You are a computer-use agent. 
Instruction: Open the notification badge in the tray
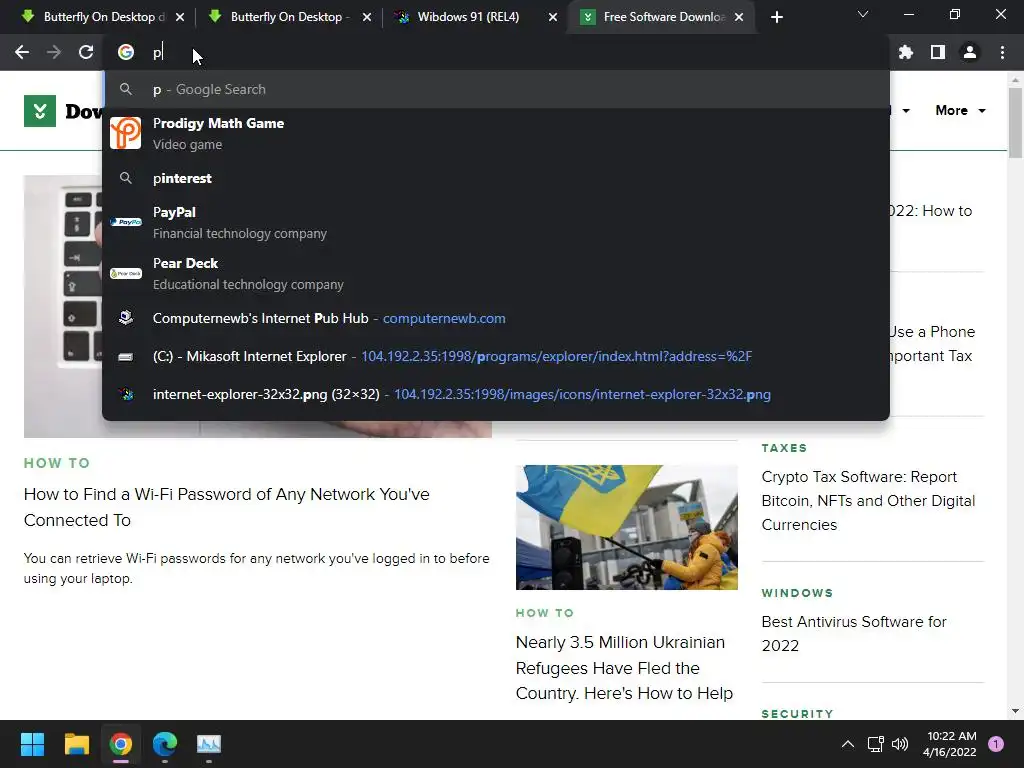pos(996,744)
